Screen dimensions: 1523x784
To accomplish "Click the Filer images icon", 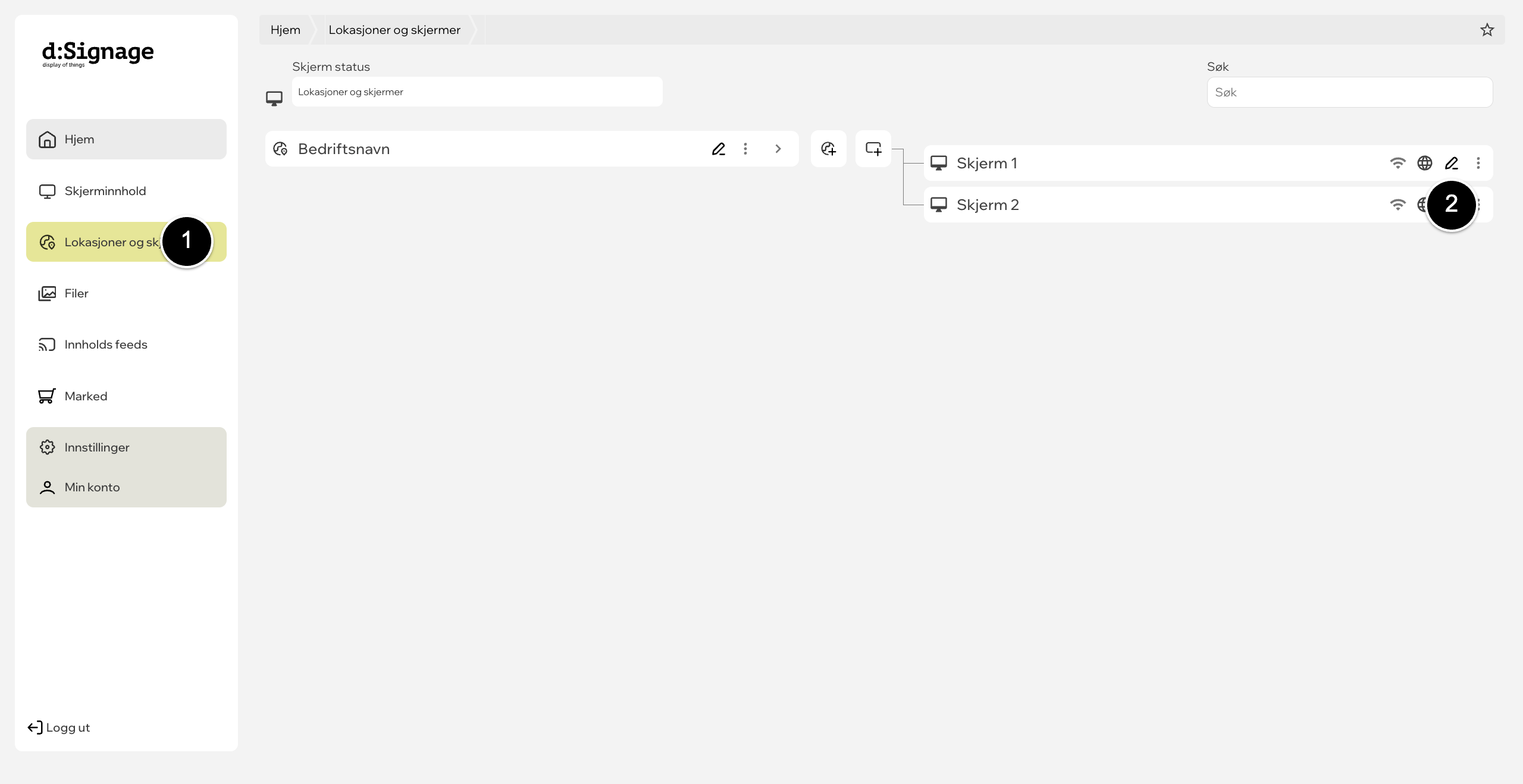I will tap(47, 293).
